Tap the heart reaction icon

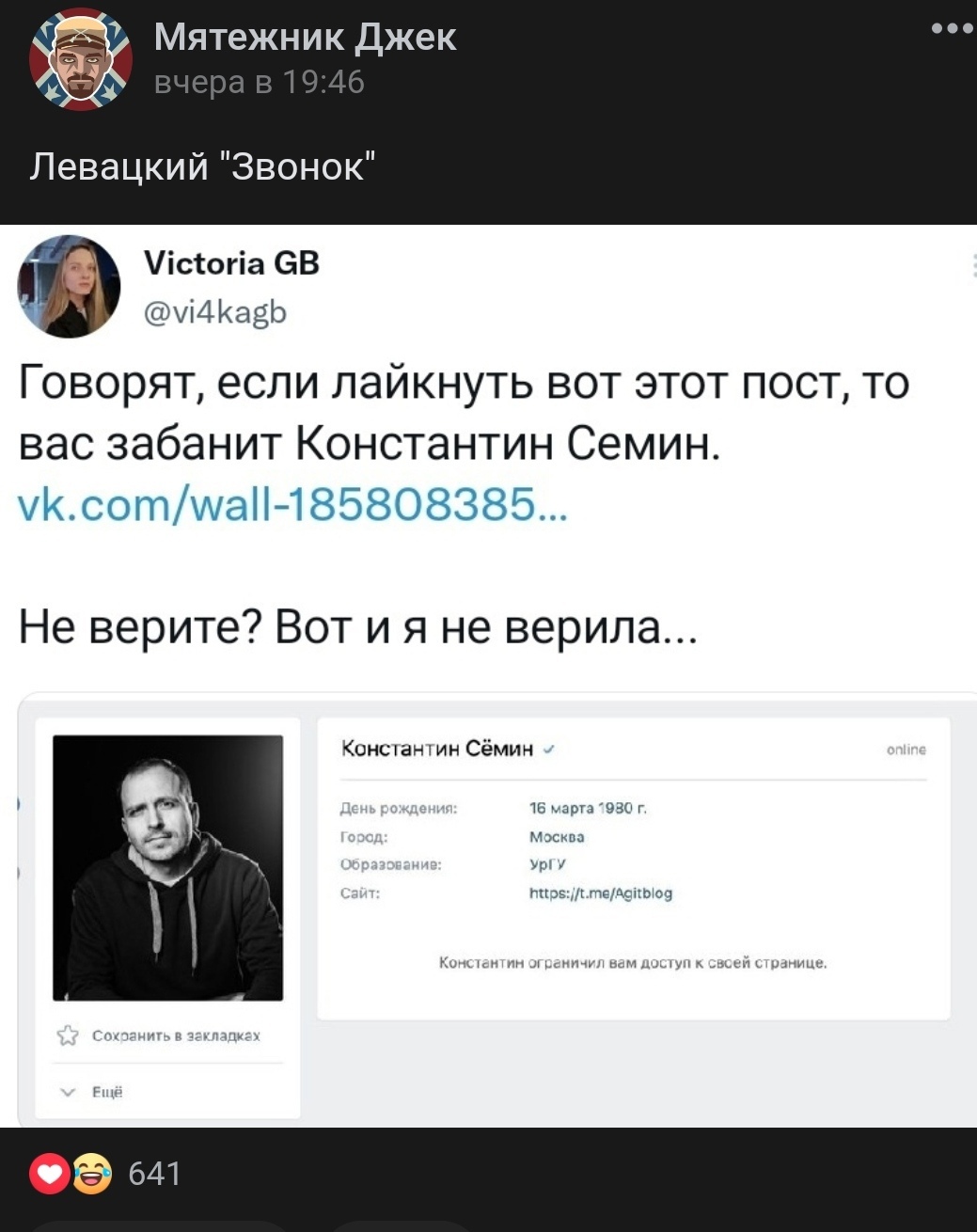click(x=49, y=1174)
